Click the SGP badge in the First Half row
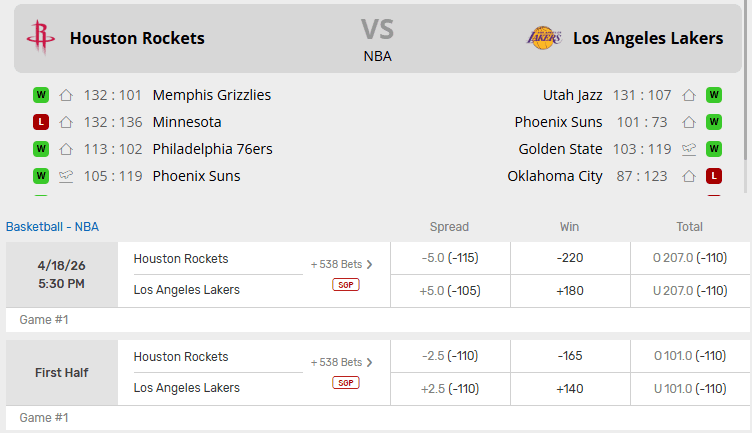This screenshot has height=433, width=752. (x=346, y=383)
